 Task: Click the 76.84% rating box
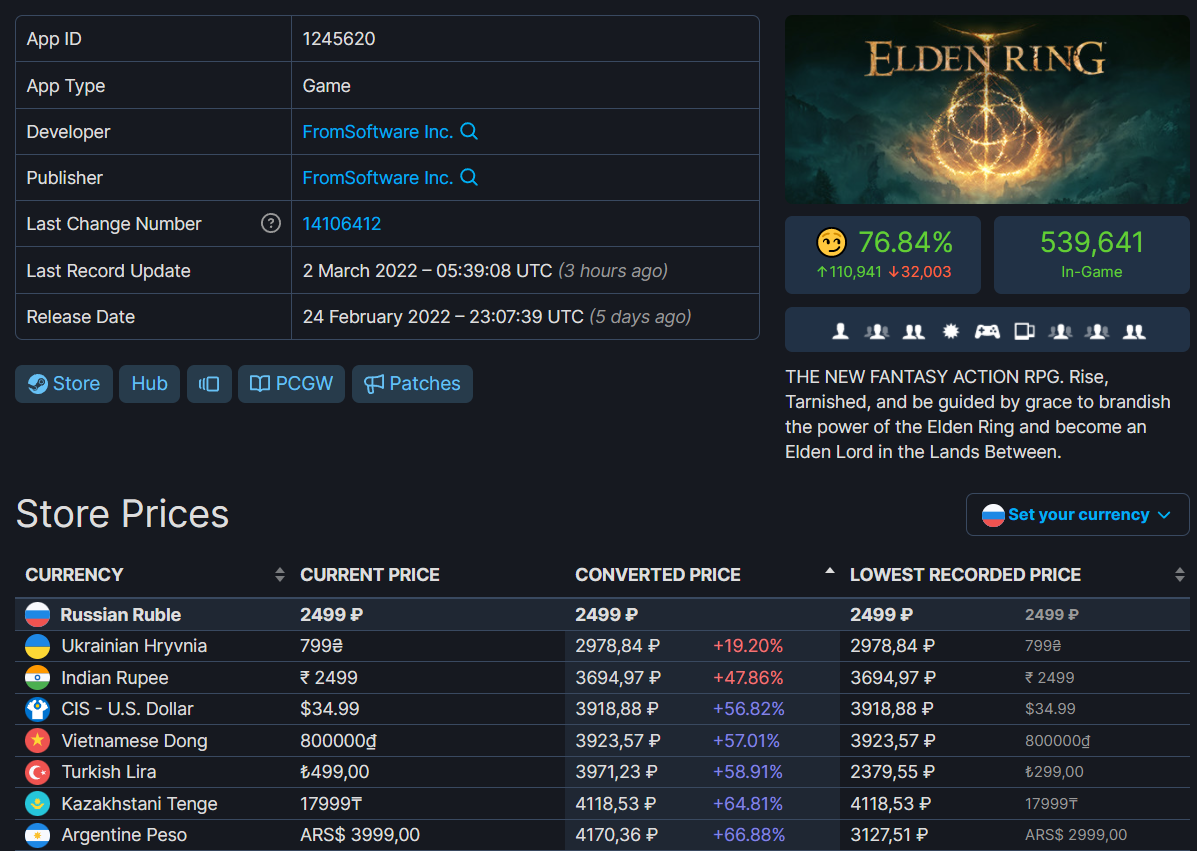(883, 255)
